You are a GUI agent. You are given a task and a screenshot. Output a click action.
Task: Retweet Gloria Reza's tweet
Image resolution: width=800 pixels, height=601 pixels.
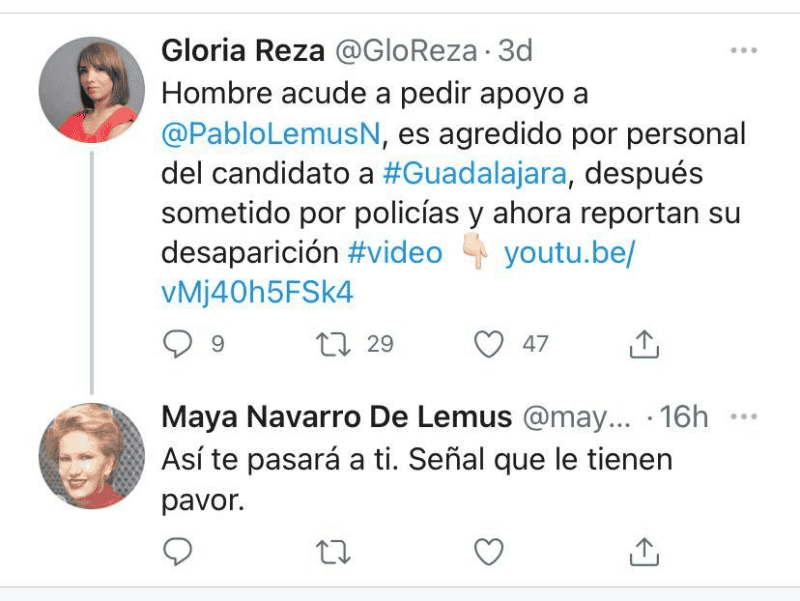[329, 344]
